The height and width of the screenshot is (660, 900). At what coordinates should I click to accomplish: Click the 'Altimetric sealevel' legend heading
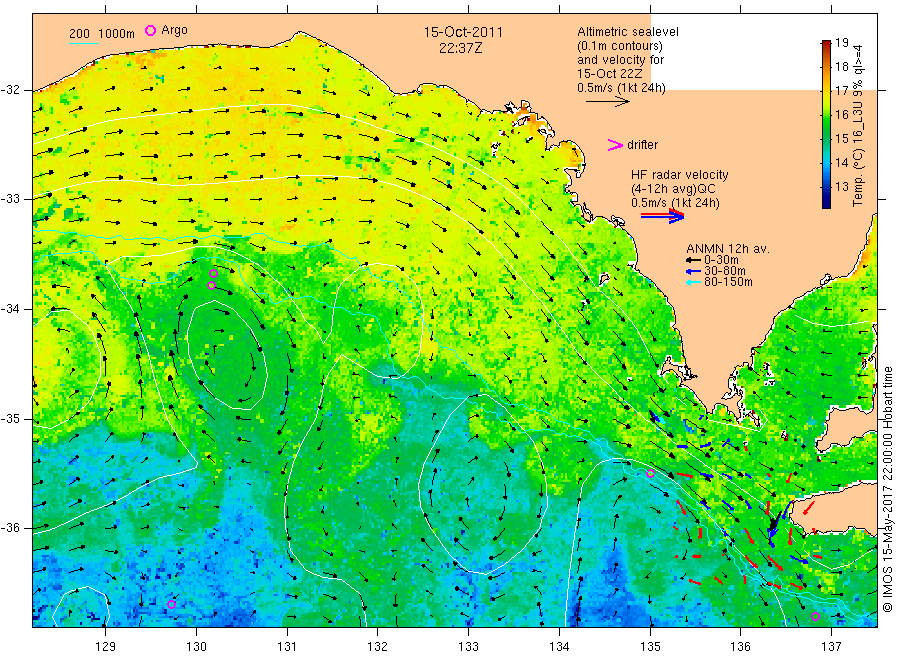coord(627,32)
